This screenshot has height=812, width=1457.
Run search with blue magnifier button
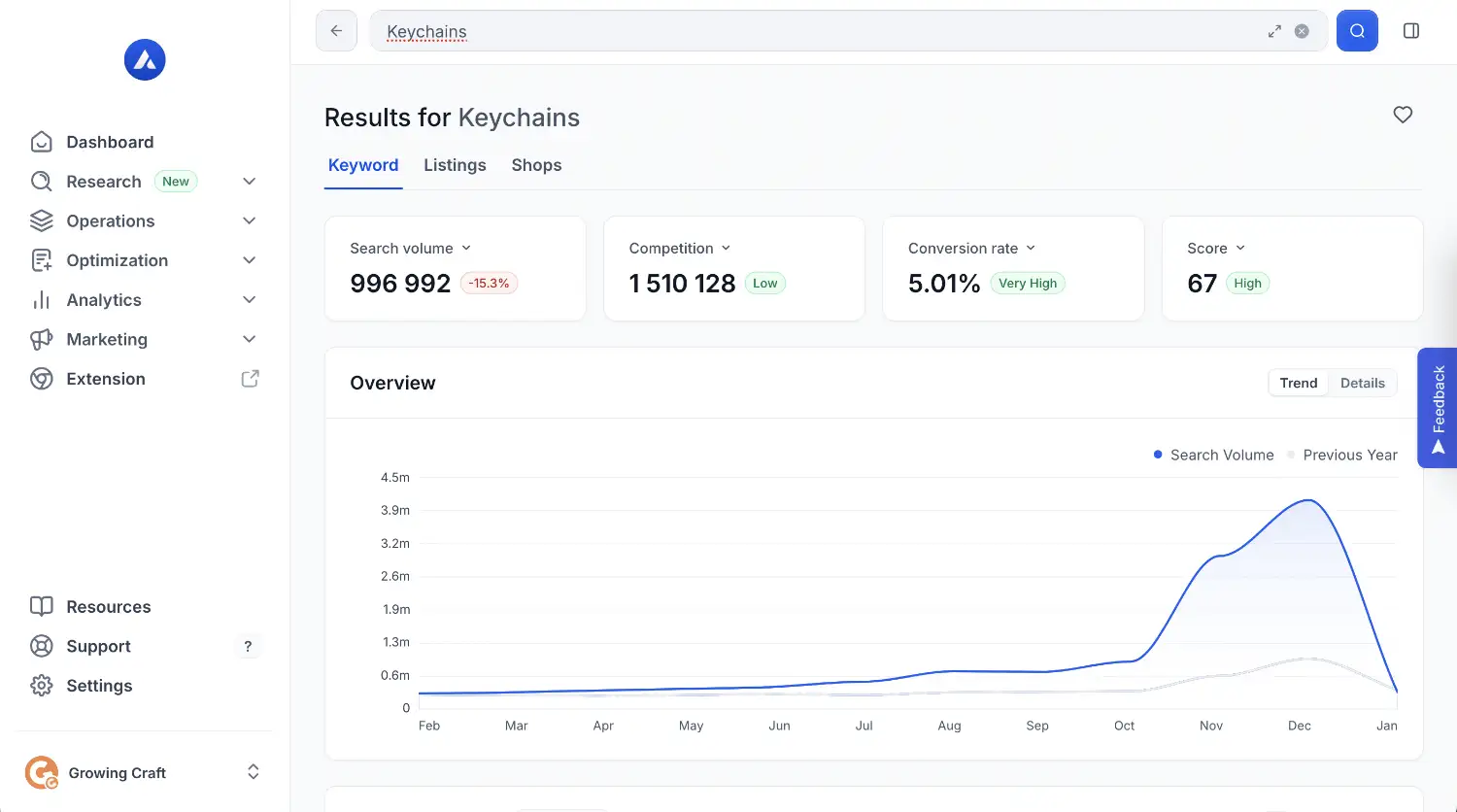point(1357,31)
